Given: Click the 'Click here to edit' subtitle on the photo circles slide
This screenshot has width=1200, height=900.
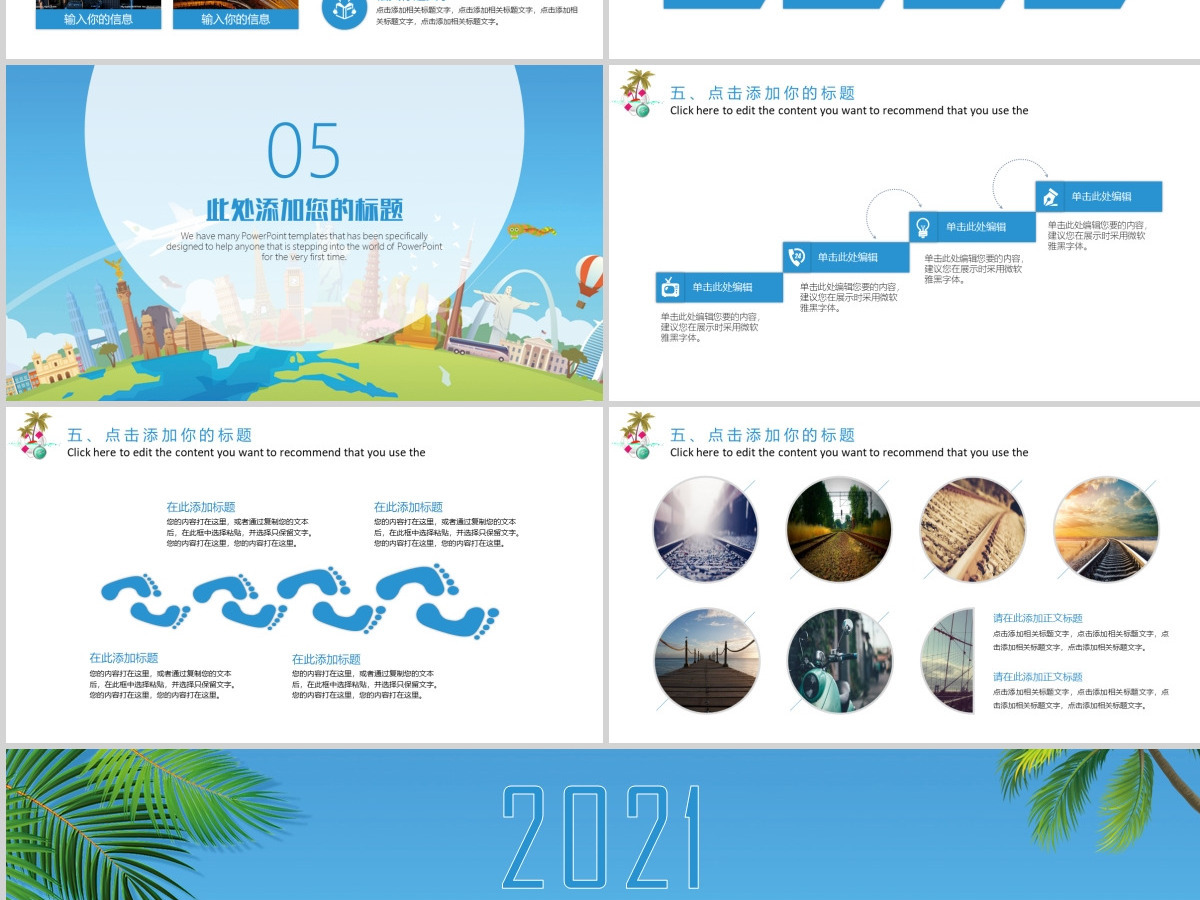Looking at the screenshot, I should pos(849,453).
